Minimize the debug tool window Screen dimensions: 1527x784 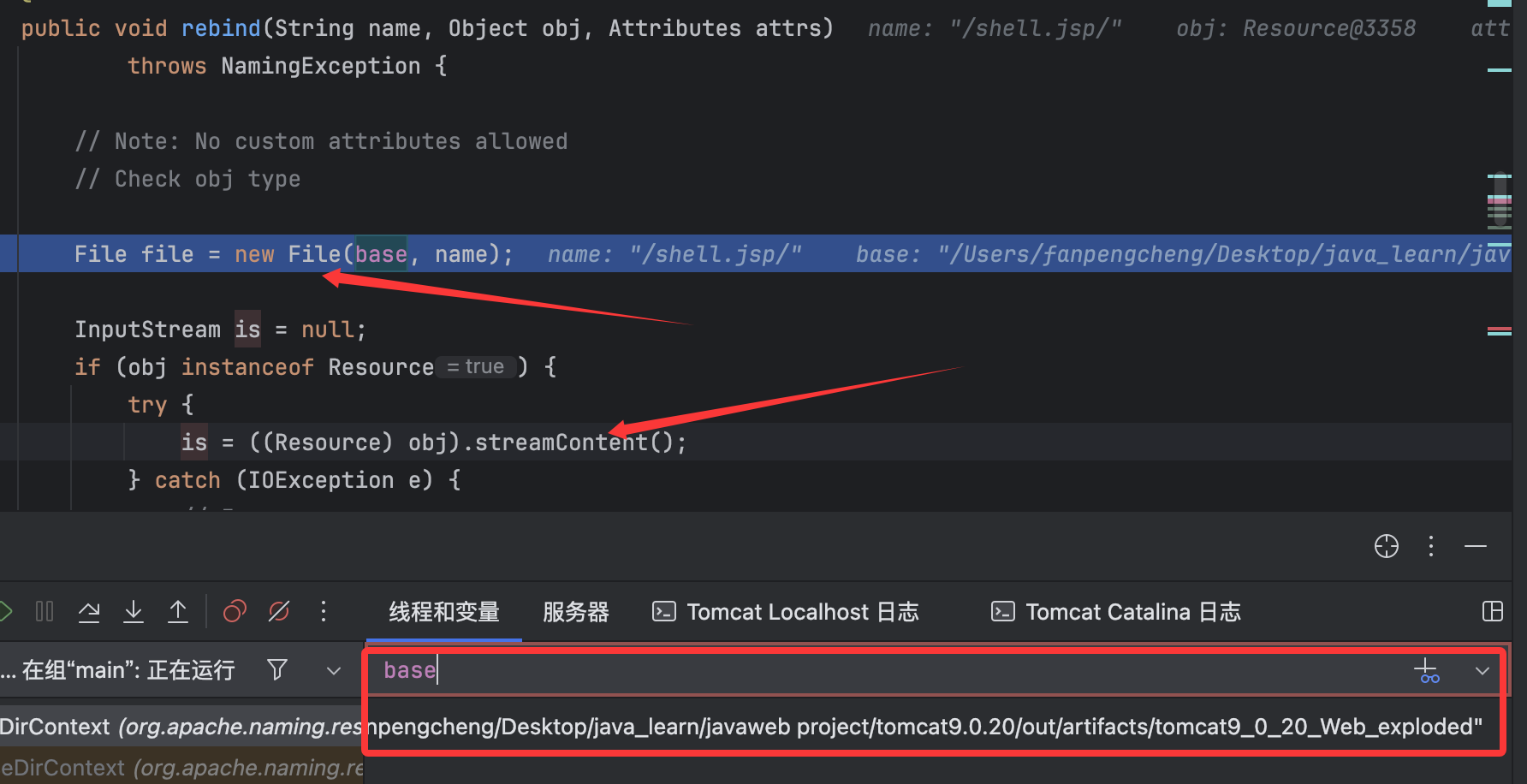[x=1476, y=546]
